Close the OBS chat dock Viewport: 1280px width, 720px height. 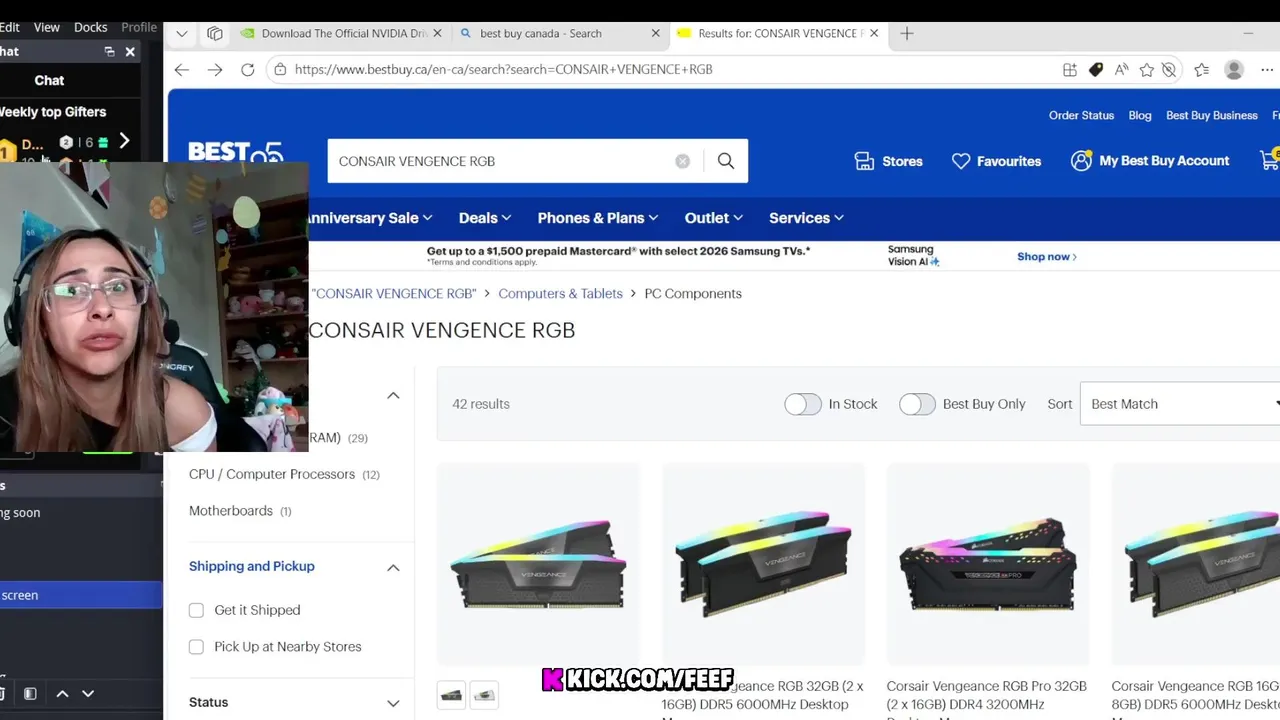(x=130, y=51)
